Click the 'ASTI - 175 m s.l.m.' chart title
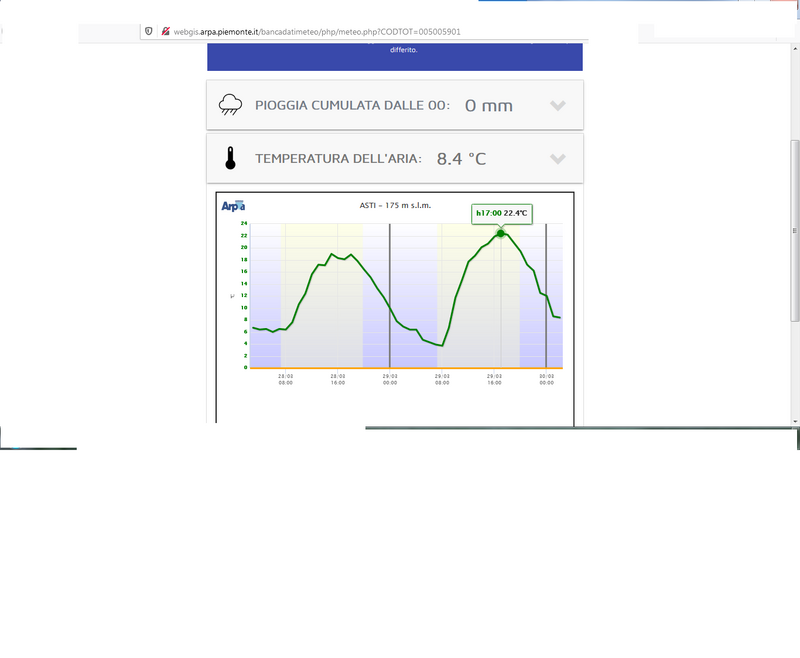This screenshot has height=658, width=800. click(395, 205)
